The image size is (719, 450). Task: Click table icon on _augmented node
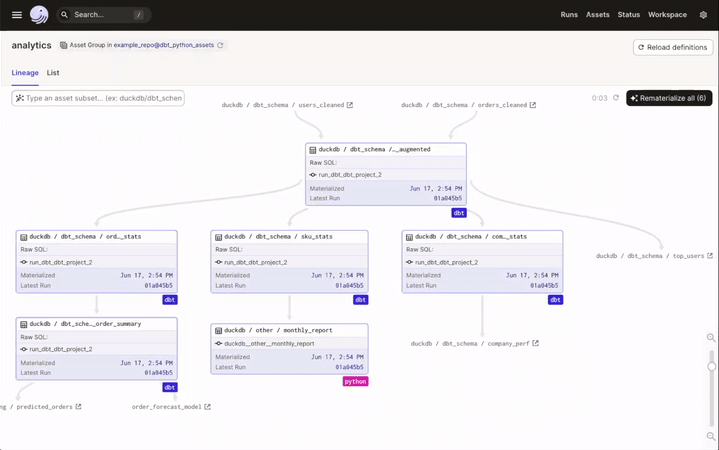click(x=313, y=150)
